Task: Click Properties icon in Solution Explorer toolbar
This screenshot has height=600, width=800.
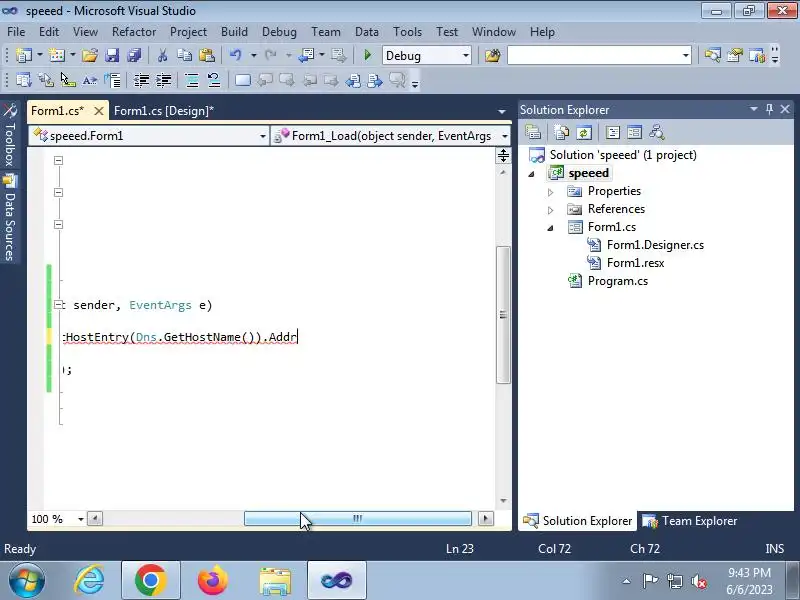Action: point(533,133)
